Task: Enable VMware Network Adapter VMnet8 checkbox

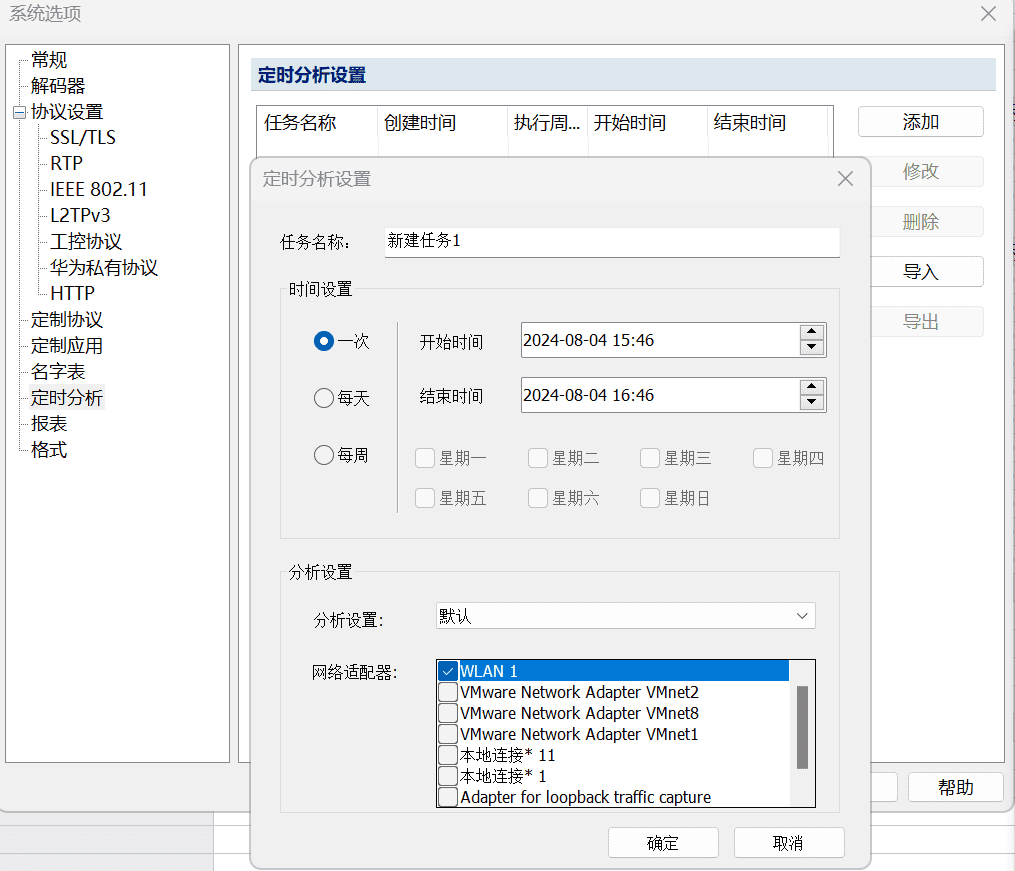Action: [x=448, y=713]
